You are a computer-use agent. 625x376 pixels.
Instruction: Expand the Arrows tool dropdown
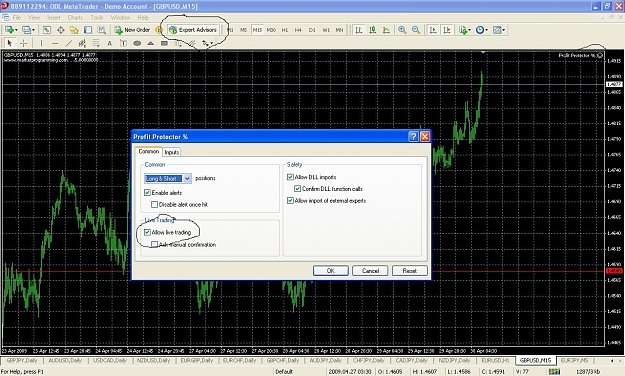[212, 43]
